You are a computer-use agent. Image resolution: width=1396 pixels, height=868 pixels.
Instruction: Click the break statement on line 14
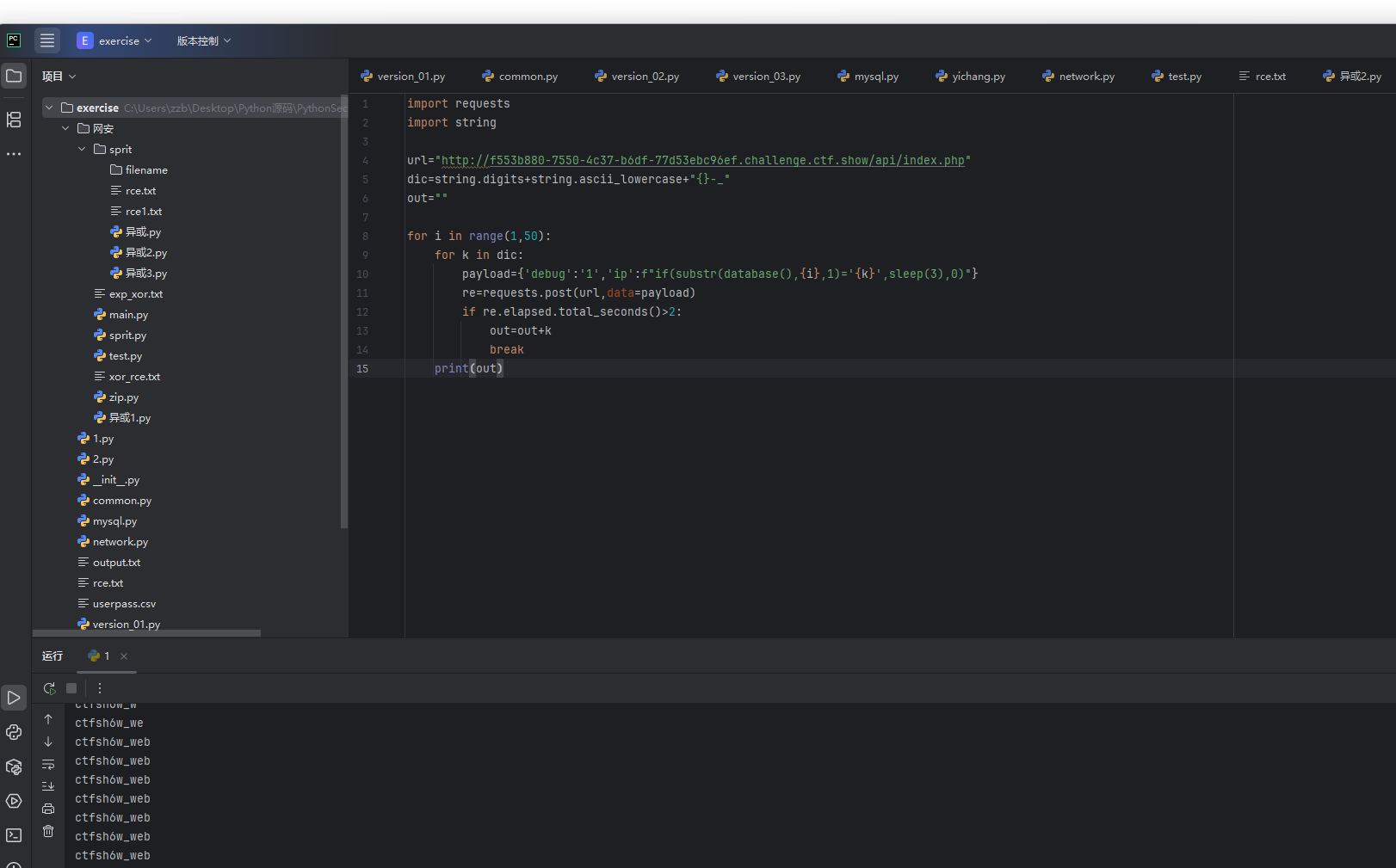click(507, 350)
